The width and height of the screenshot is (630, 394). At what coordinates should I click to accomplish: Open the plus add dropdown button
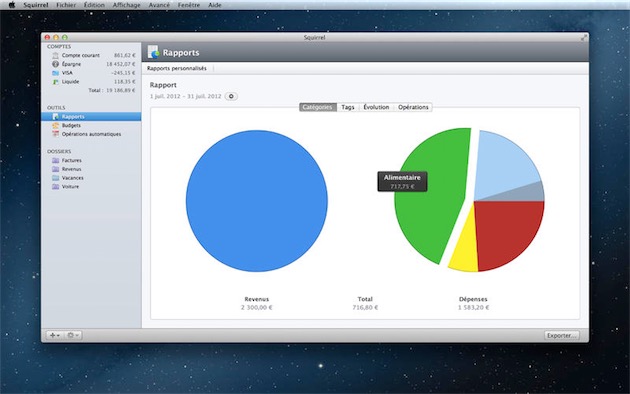[55, 335]
